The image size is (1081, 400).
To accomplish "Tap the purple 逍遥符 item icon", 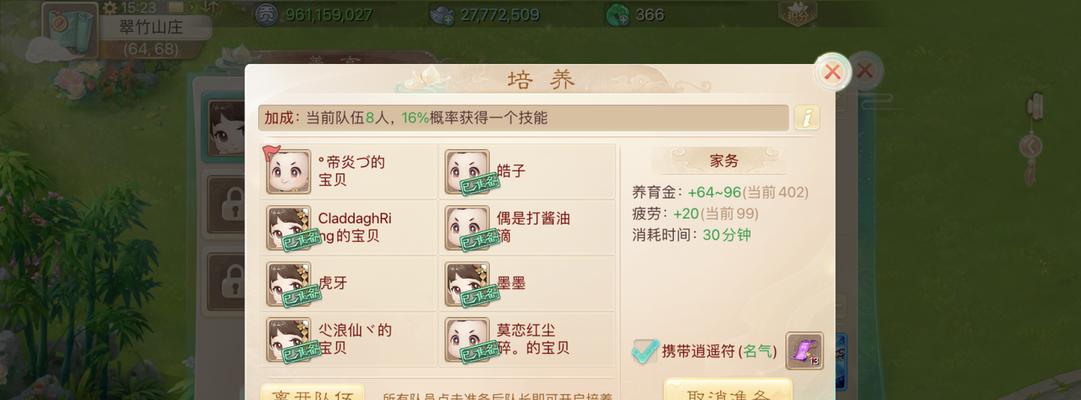I will pyautogui.click(x=804, y=350).
